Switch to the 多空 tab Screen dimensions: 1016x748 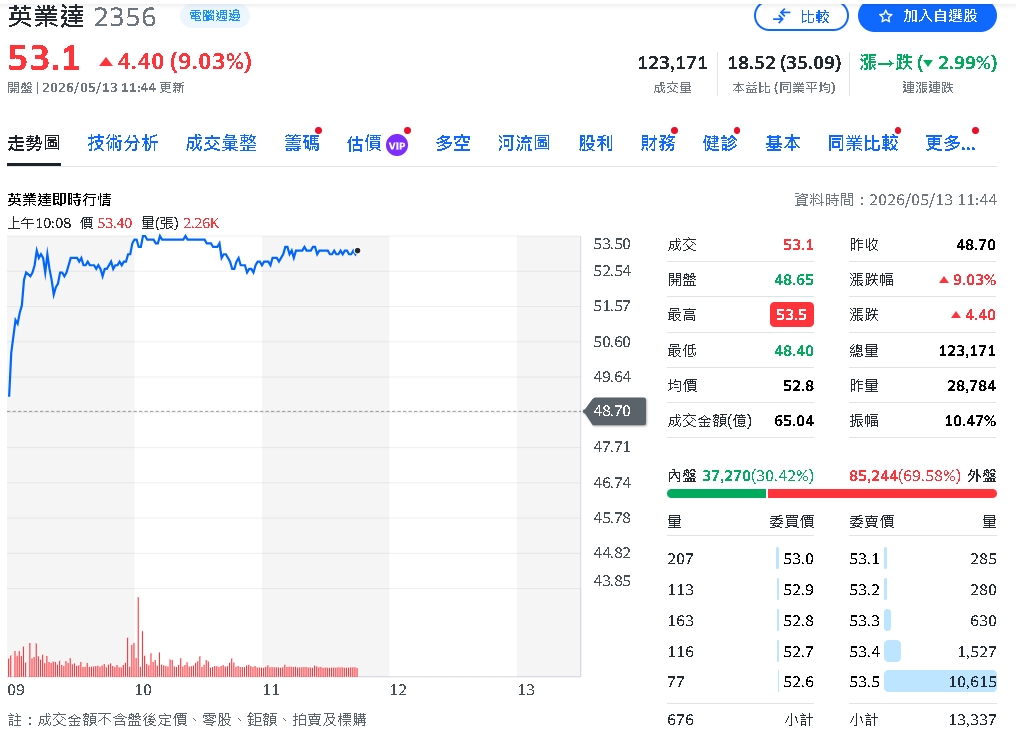tap(453, 143)
